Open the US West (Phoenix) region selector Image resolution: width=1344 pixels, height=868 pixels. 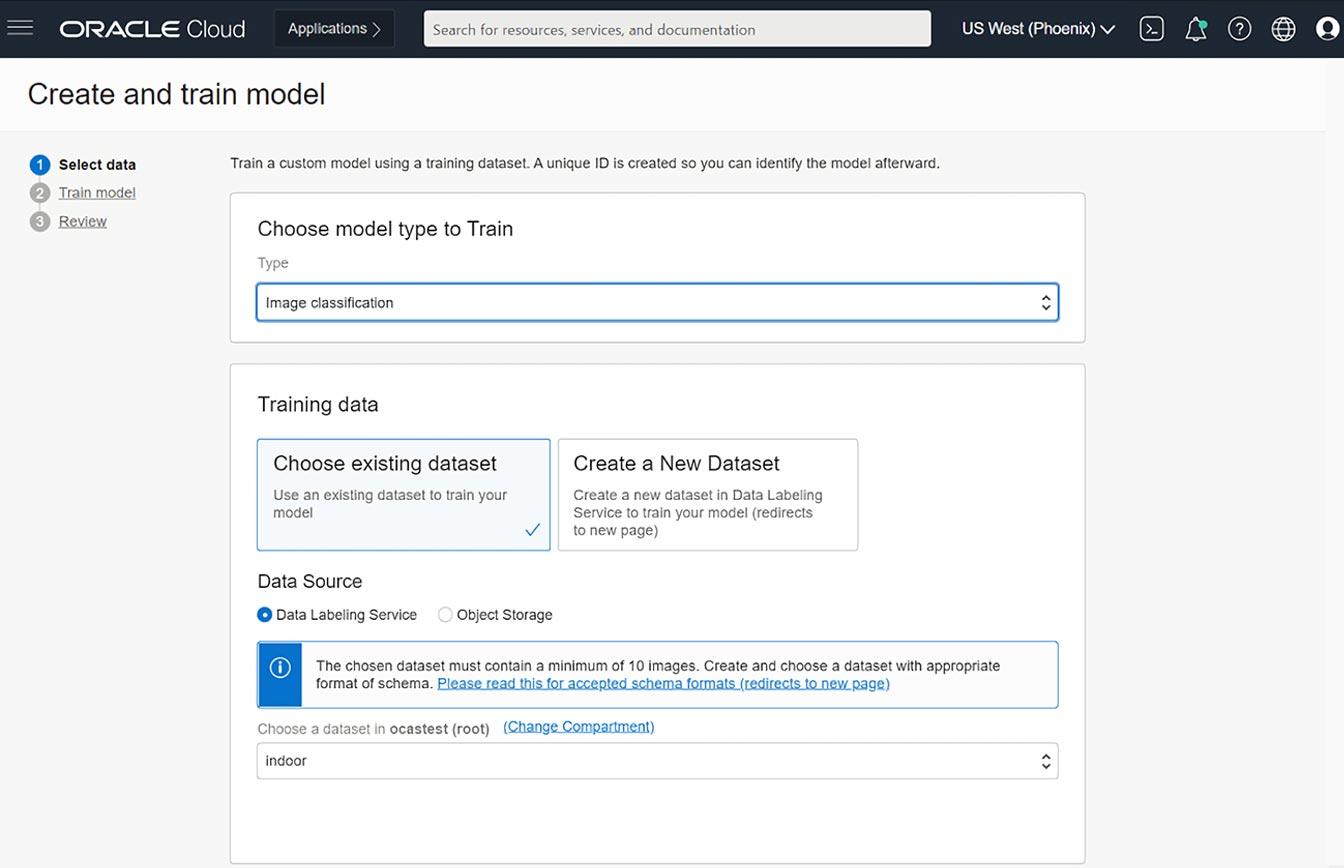[x=1038, y=29]
